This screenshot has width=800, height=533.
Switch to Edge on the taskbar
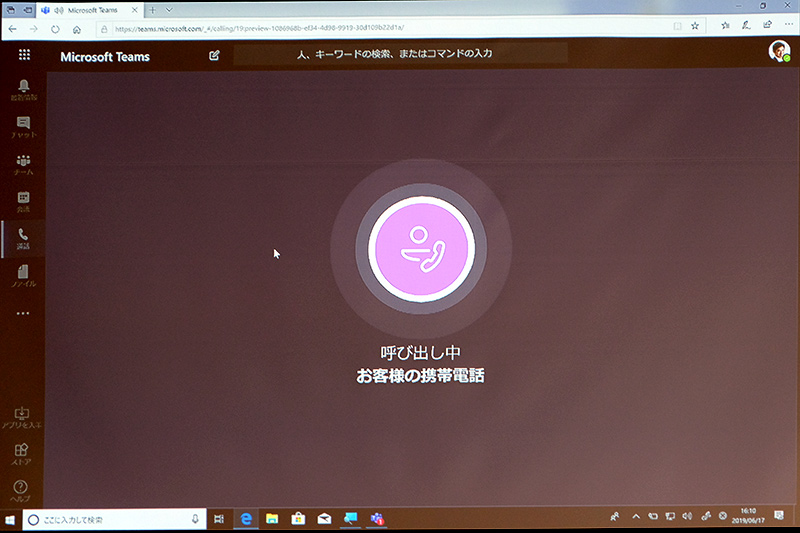click(246, 519)
